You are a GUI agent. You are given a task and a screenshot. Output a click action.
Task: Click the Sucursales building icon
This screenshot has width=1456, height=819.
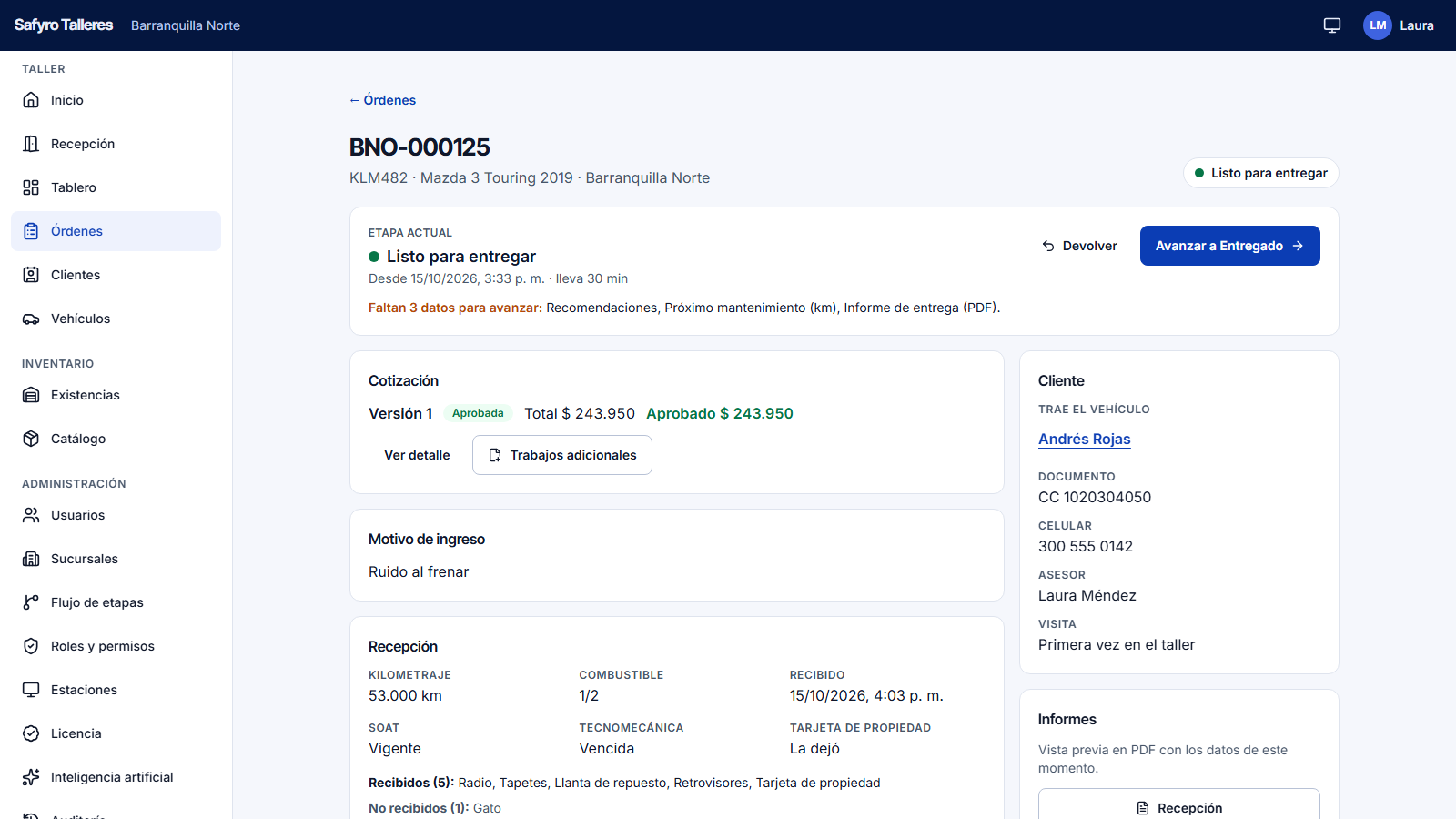pos(31,559)
